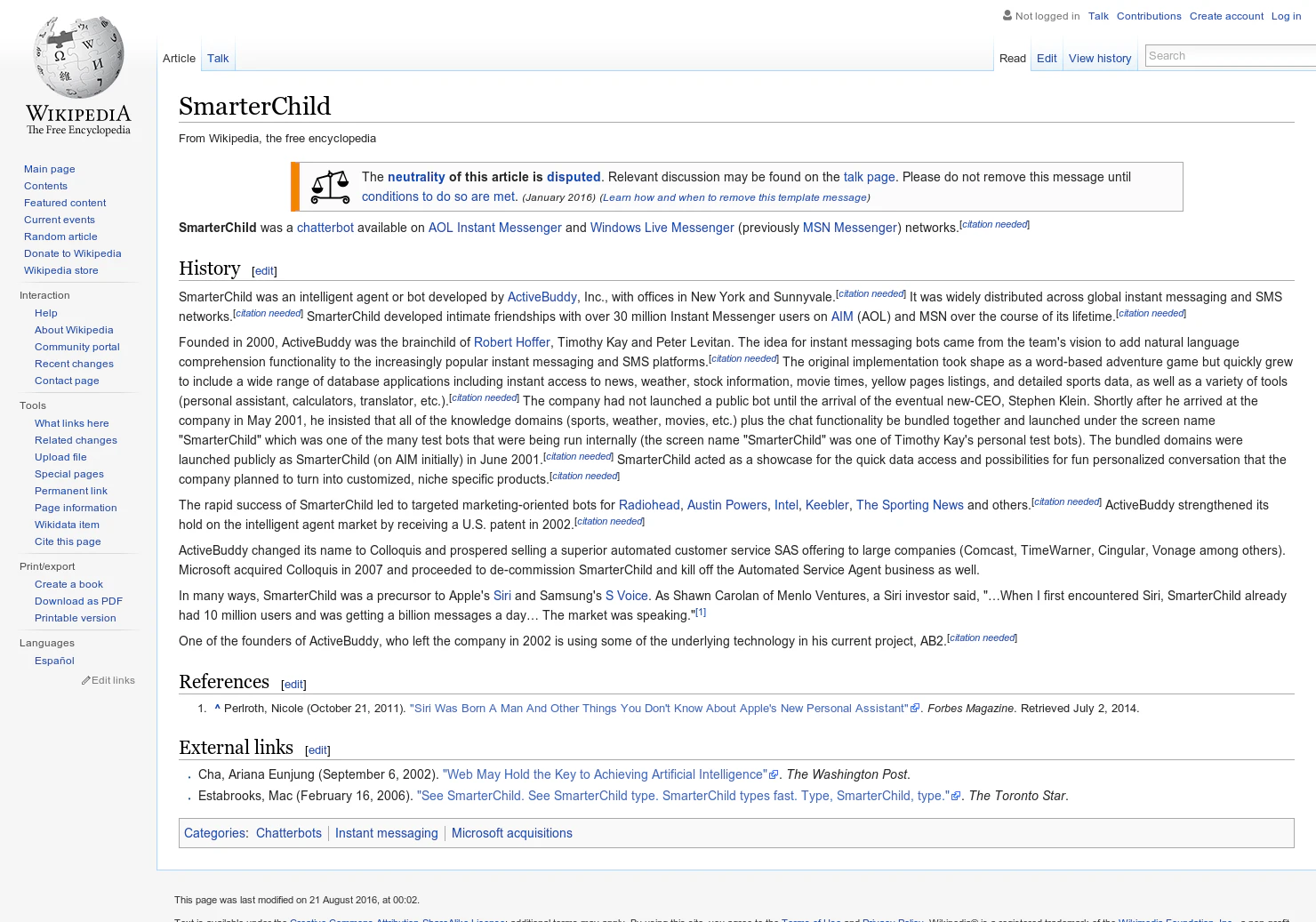Open Upload file link
The width and height of the screenshot is (1316, 922).
click(60, 457)
